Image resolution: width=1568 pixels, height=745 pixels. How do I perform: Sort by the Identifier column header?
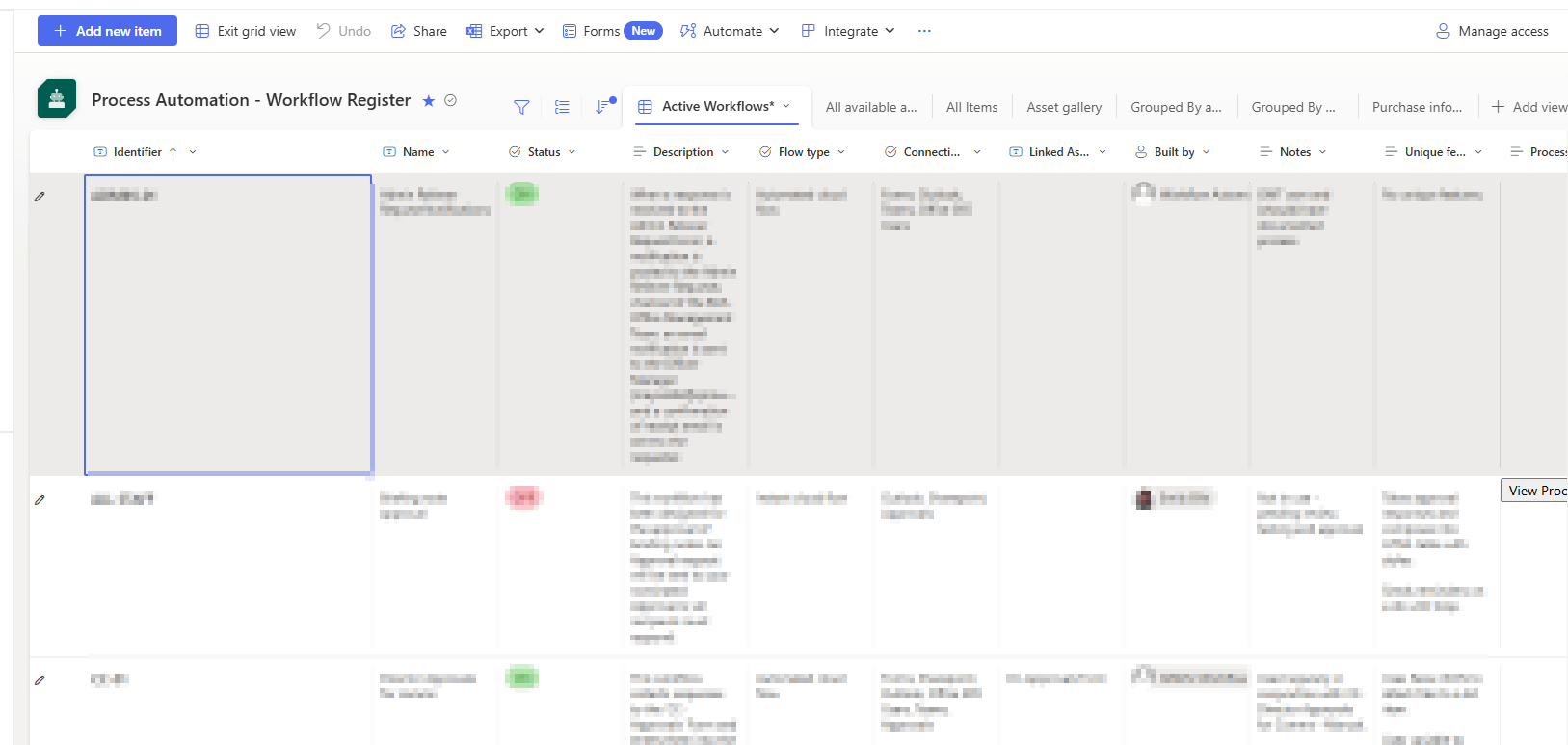(137, 152)
